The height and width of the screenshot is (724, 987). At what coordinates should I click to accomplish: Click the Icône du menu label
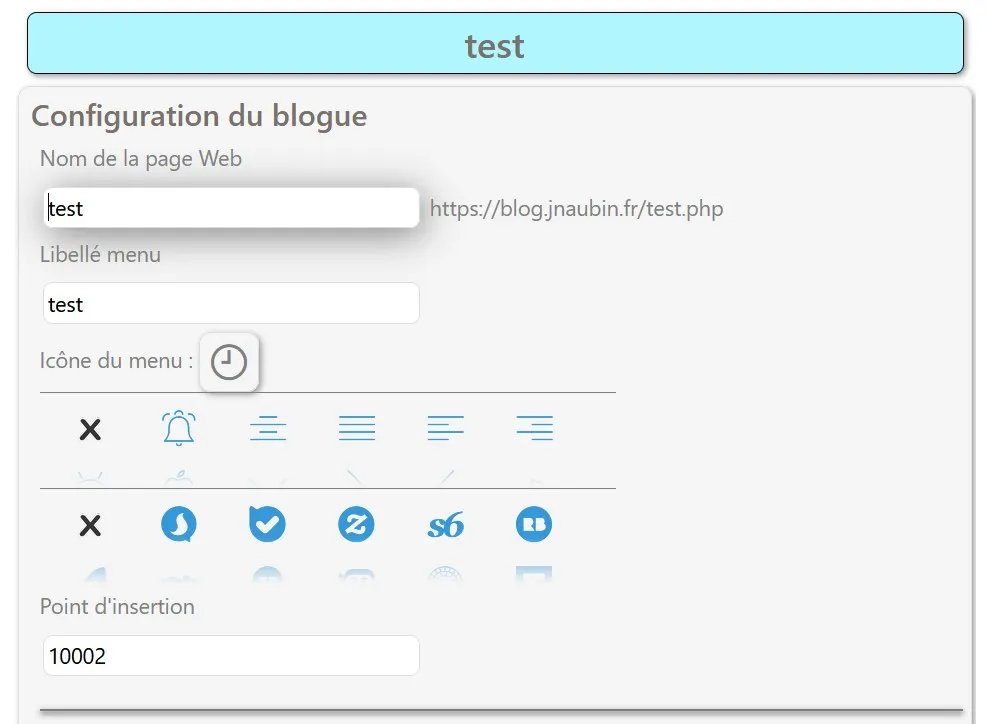pyautogui.click(x=116, y=361)
